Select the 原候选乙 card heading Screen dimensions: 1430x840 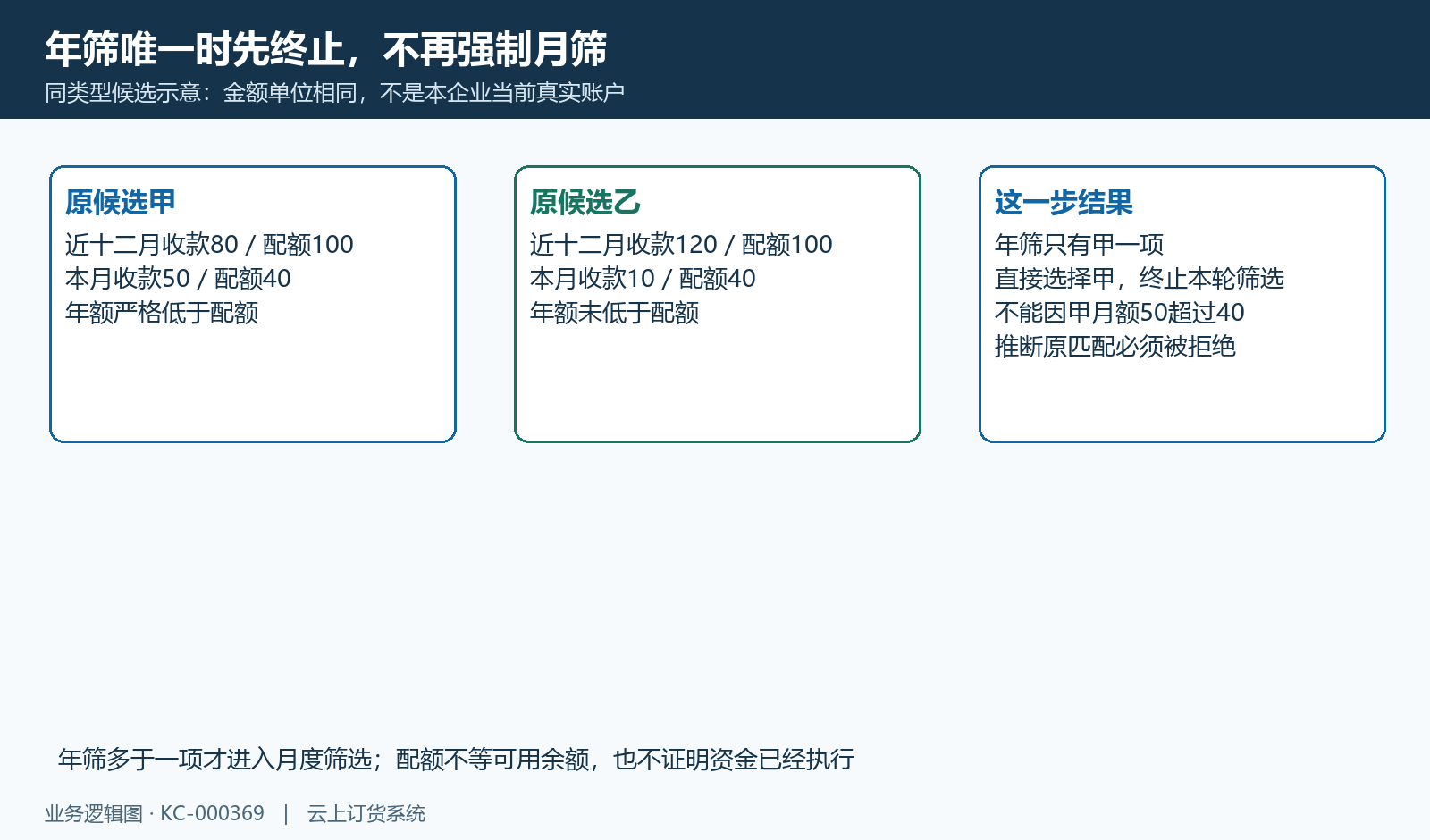[x=585, y=202]
